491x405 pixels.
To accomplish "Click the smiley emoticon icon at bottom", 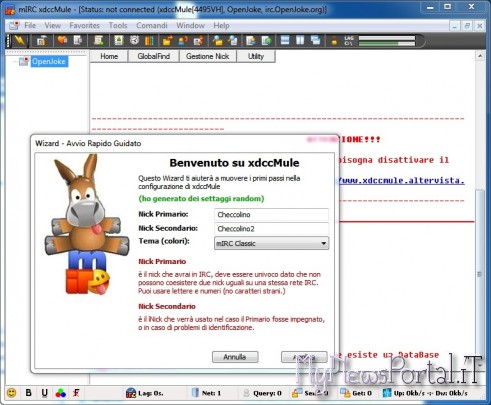I will point(12,393).
